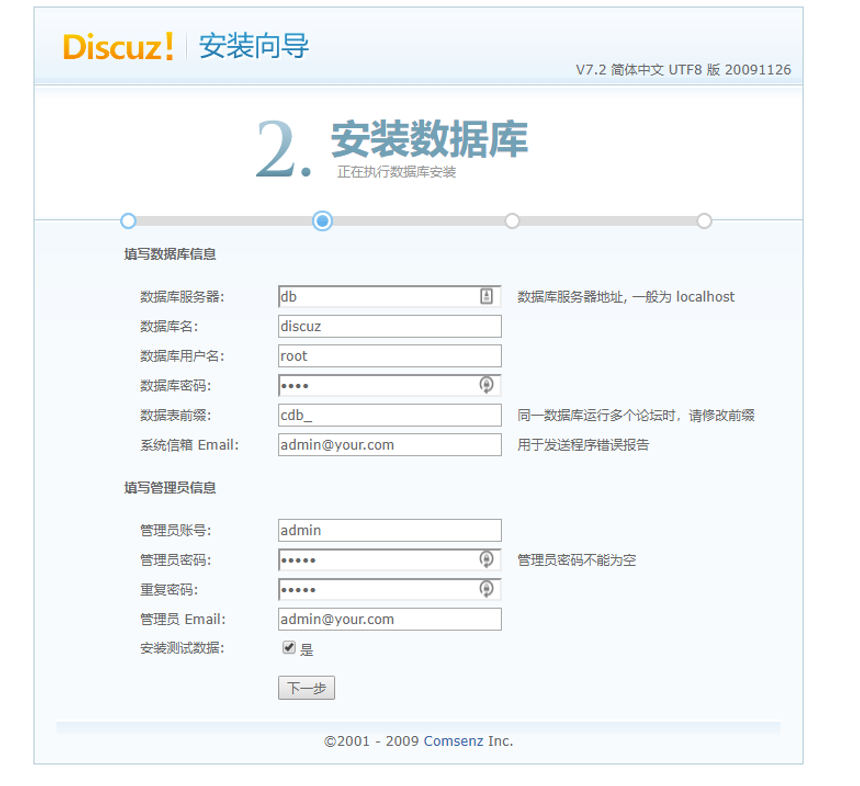Screen dimensions: 860x786
Task: Click the 重复密码 label
Action: (169, 590)
